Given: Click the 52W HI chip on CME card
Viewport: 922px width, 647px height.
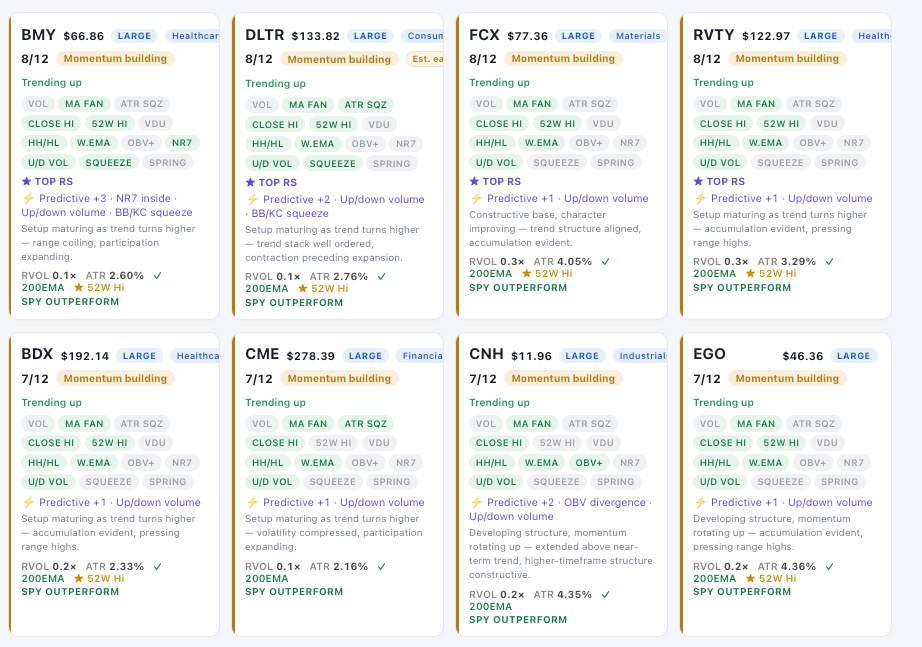Looking at the screenshot, I should (333, 443).
